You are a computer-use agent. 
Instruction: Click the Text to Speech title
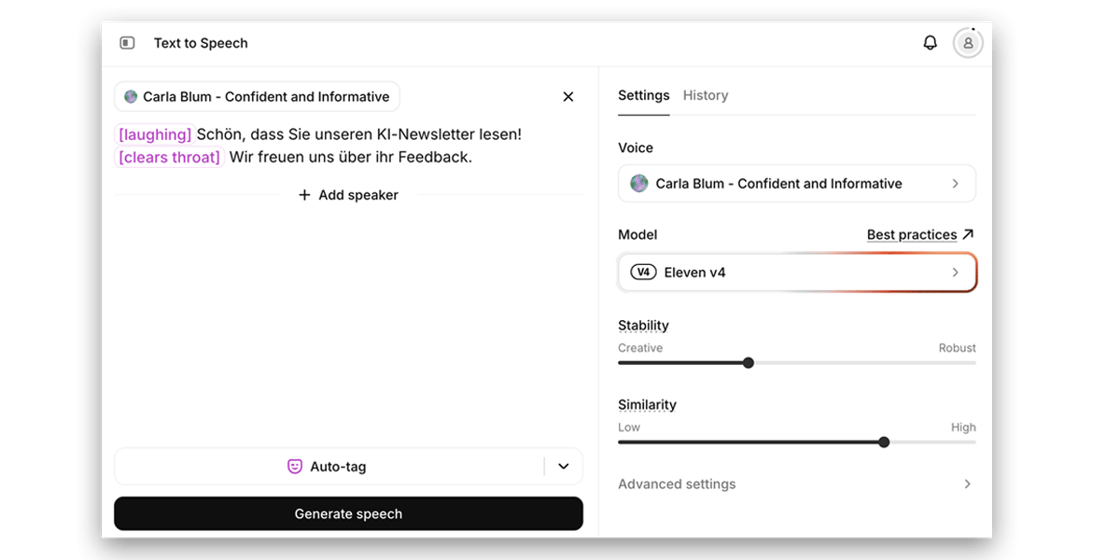pyautogui.click(x=201, y=43)
